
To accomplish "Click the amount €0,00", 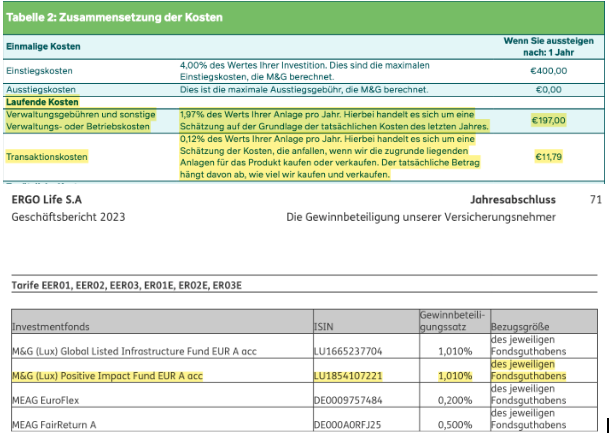I will [548, 90].
